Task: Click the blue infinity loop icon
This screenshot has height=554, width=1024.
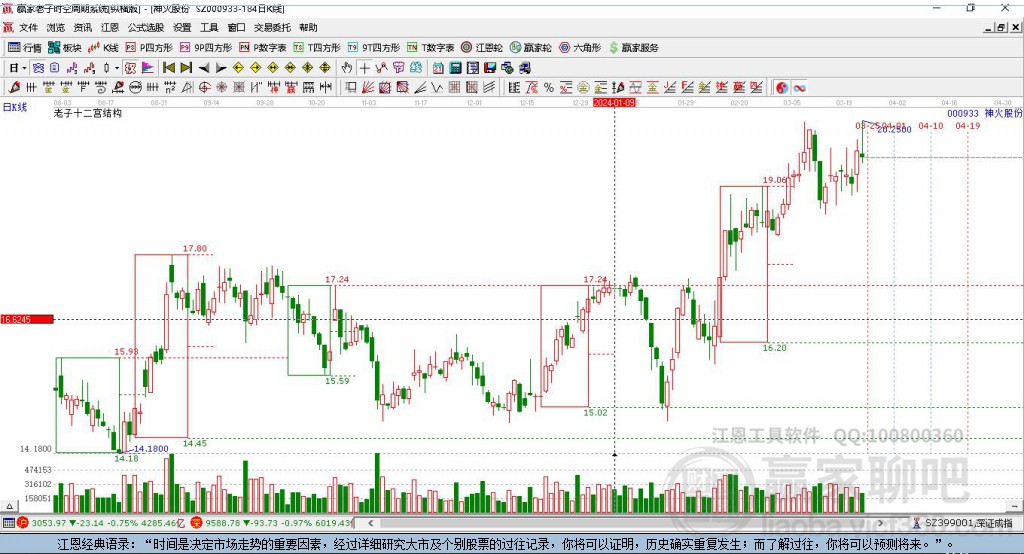Action: (799, 87)
